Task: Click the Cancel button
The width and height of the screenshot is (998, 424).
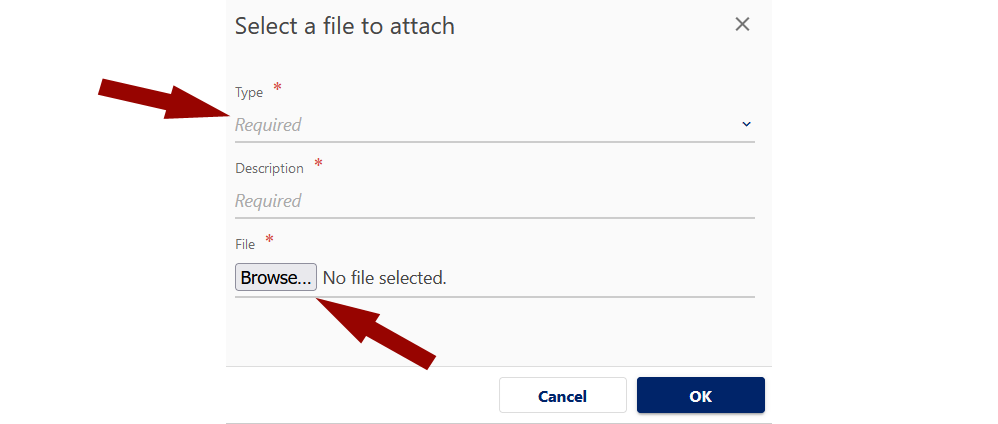Action: (562, 396)
